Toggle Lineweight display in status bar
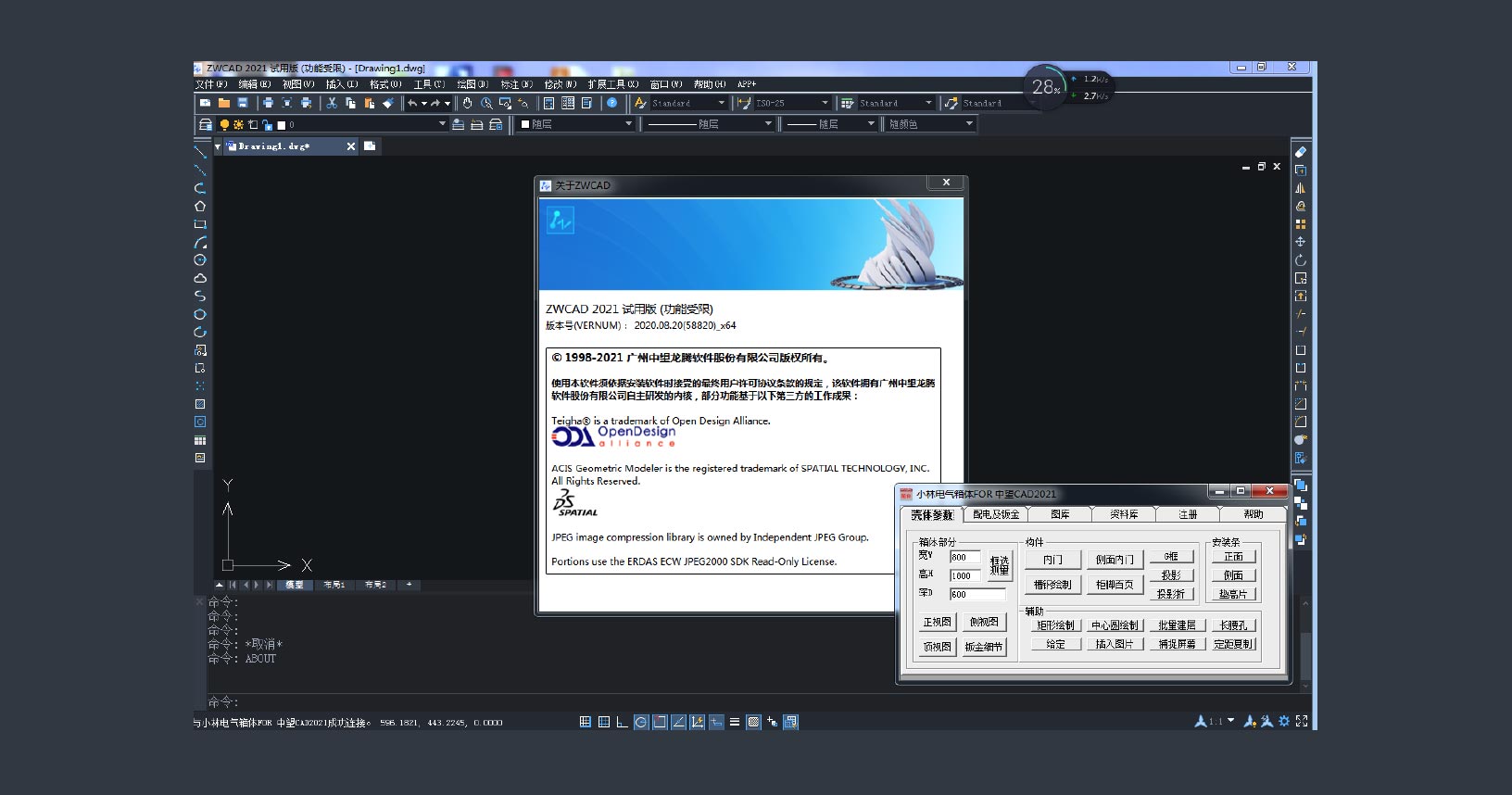Viewport: 1512px width, 795px height. click(735, 722)
